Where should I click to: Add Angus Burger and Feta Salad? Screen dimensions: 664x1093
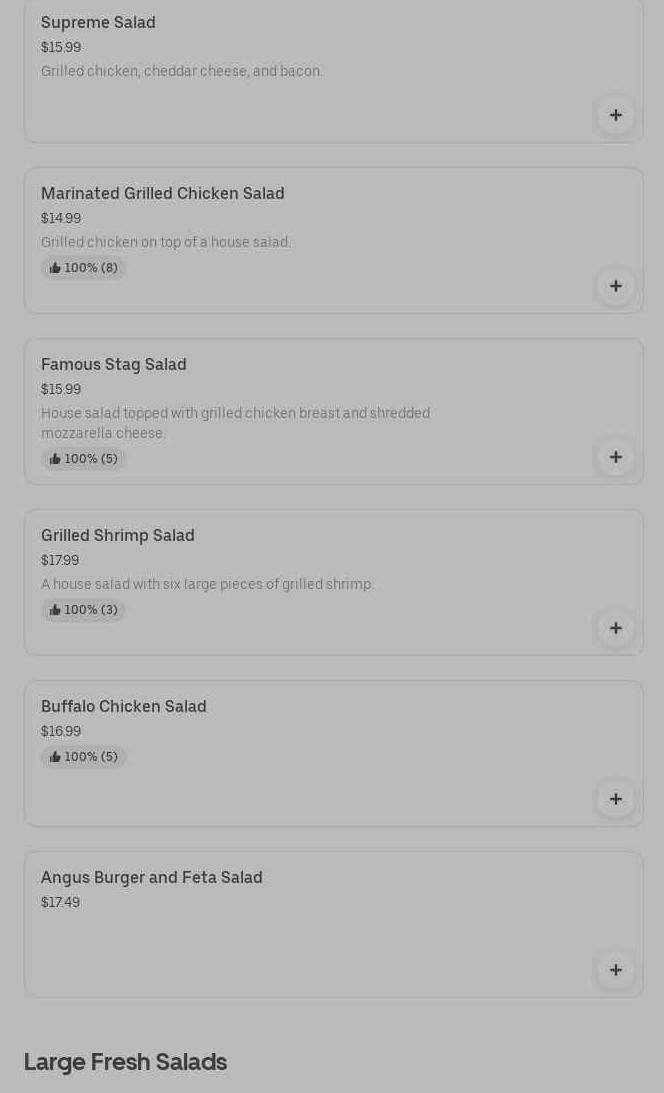(615, 970)
